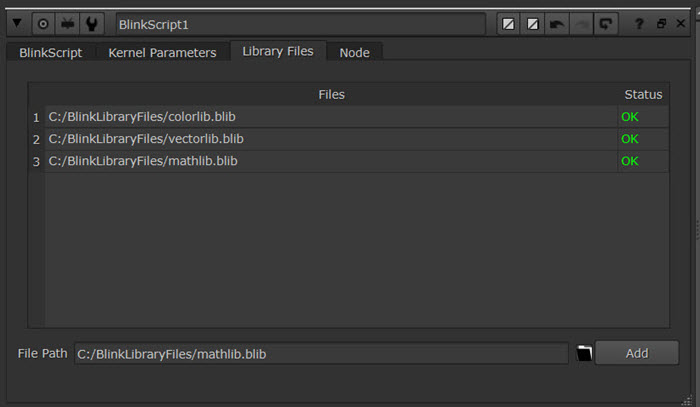Select the Node tab
This screenshot has width=700, height=407.
click(x=354, y=53)
